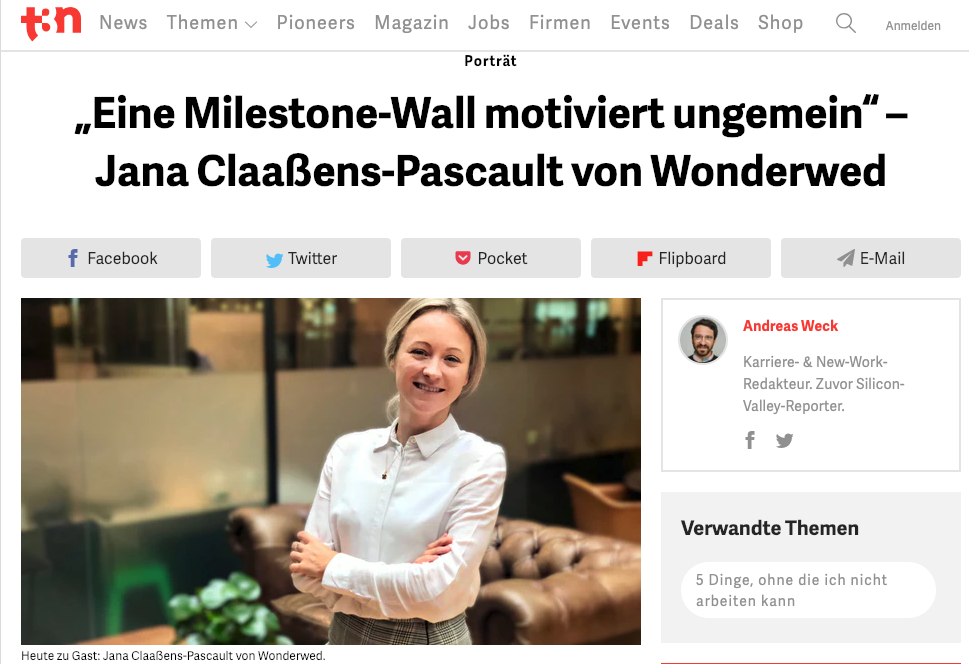
Task: Save article to Pocket
Action: pyautogui.click(x=491, y=258)
